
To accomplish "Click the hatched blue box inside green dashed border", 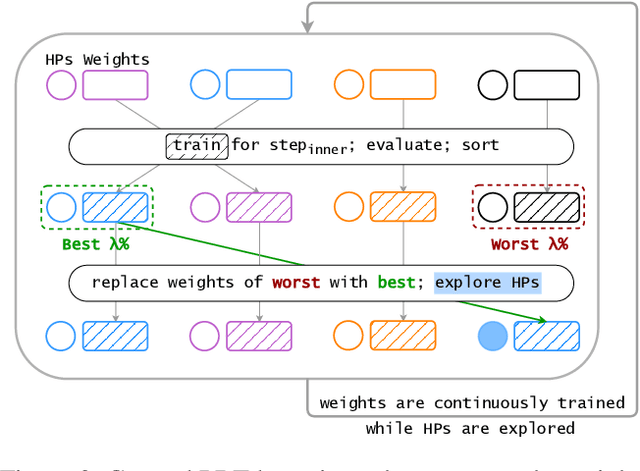I will coord(115,207).
